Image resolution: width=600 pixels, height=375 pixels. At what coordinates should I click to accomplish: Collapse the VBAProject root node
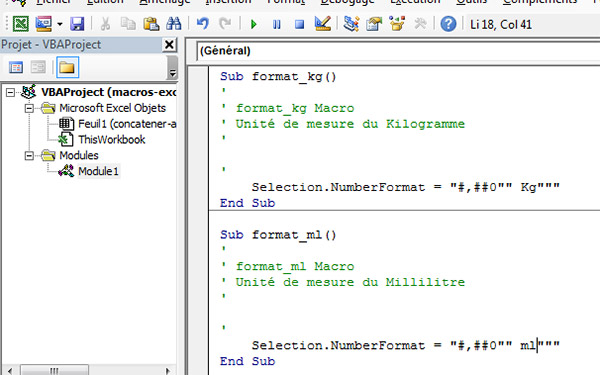[x=10, y=93]
